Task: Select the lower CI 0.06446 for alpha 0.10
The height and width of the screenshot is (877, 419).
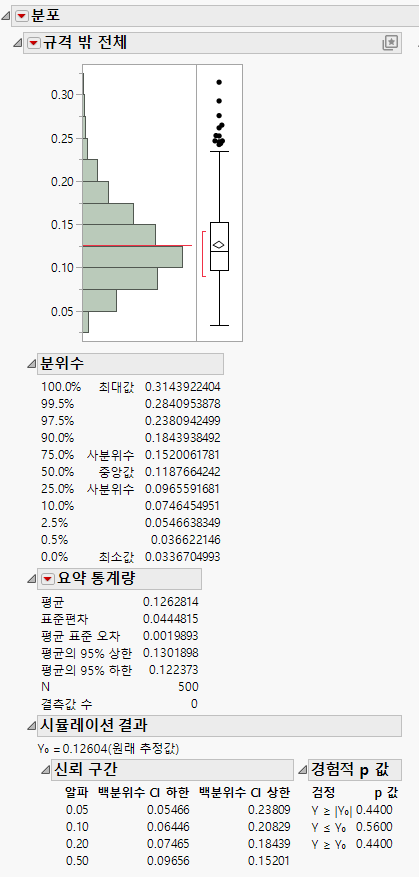Action: click(x=168, y=827)
